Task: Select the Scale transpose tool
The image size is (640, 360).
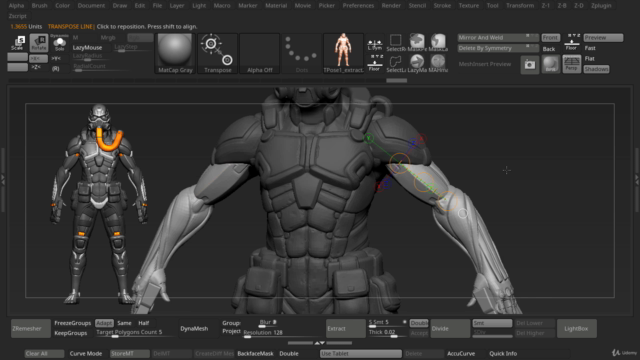Action: (x=18, y=43)
